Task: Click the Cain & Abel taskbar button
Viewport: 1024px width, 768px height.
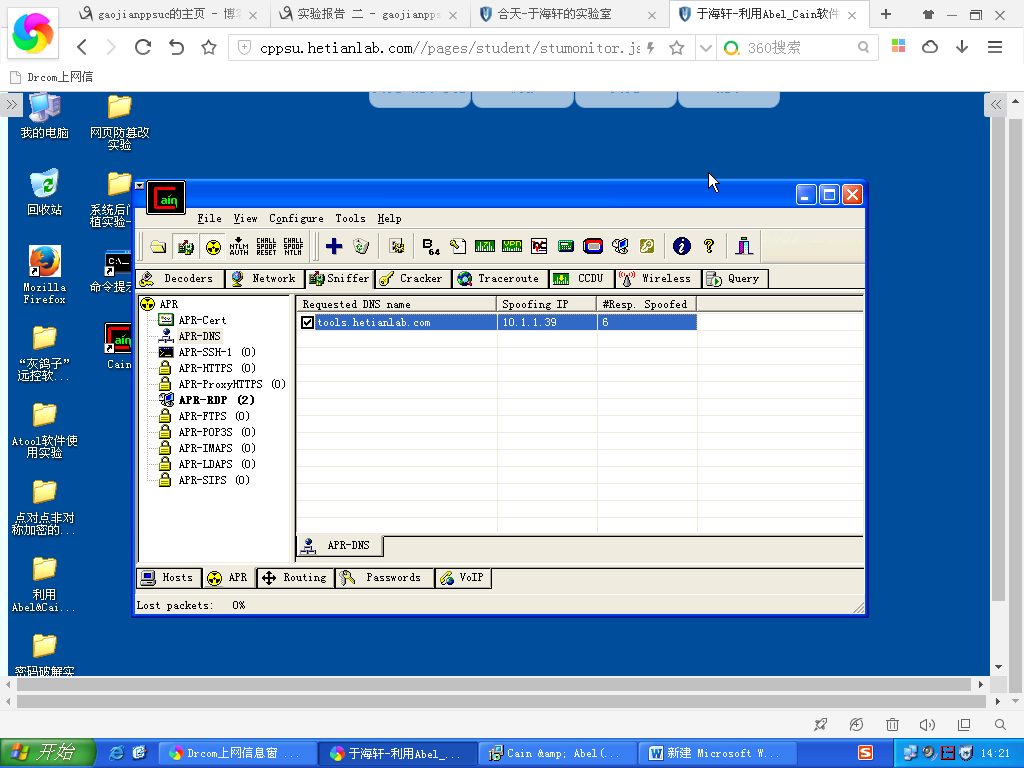Action: tap(556, 754)
